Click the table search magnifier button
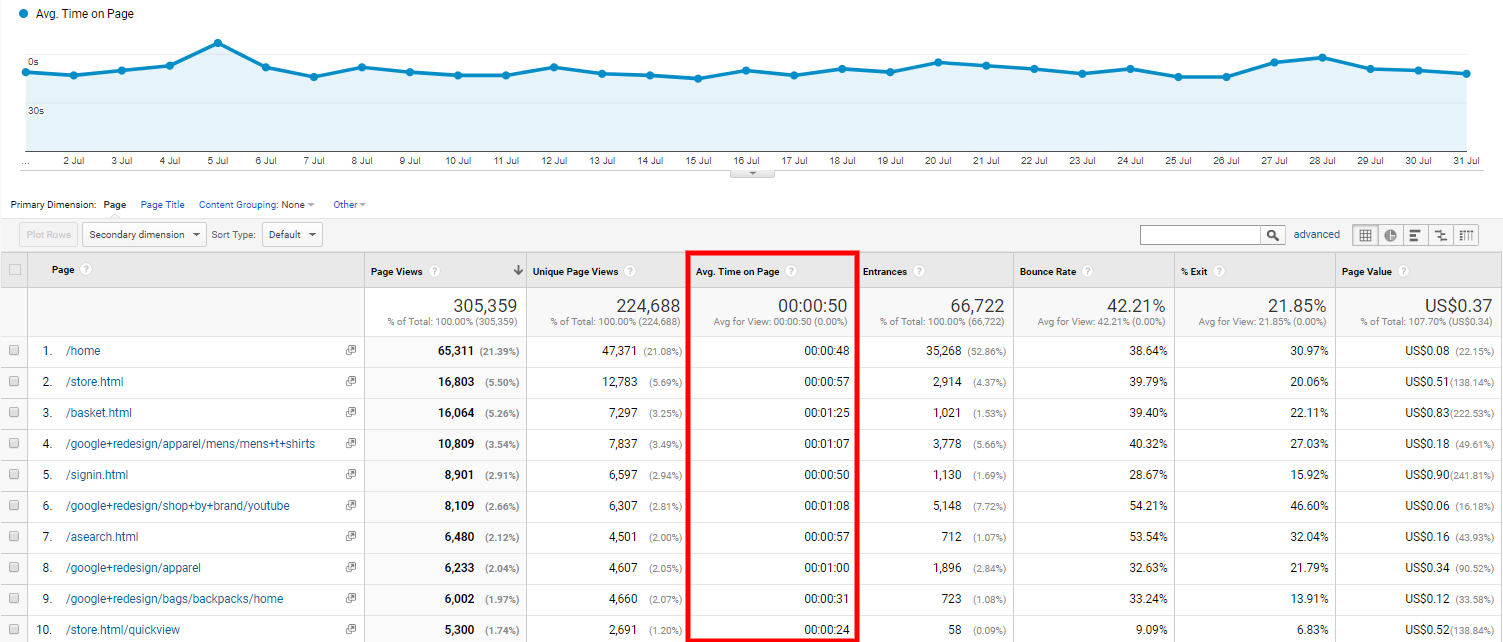The height and width of the screenshot is (642, 1503). [x=1272, y=235]
